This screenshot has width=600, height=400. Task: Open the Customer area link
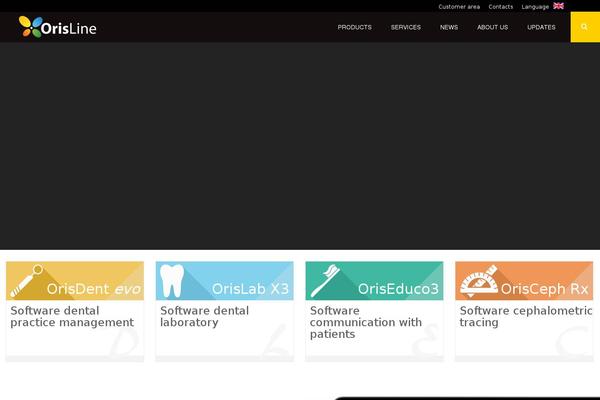click(x=459, y=7)
